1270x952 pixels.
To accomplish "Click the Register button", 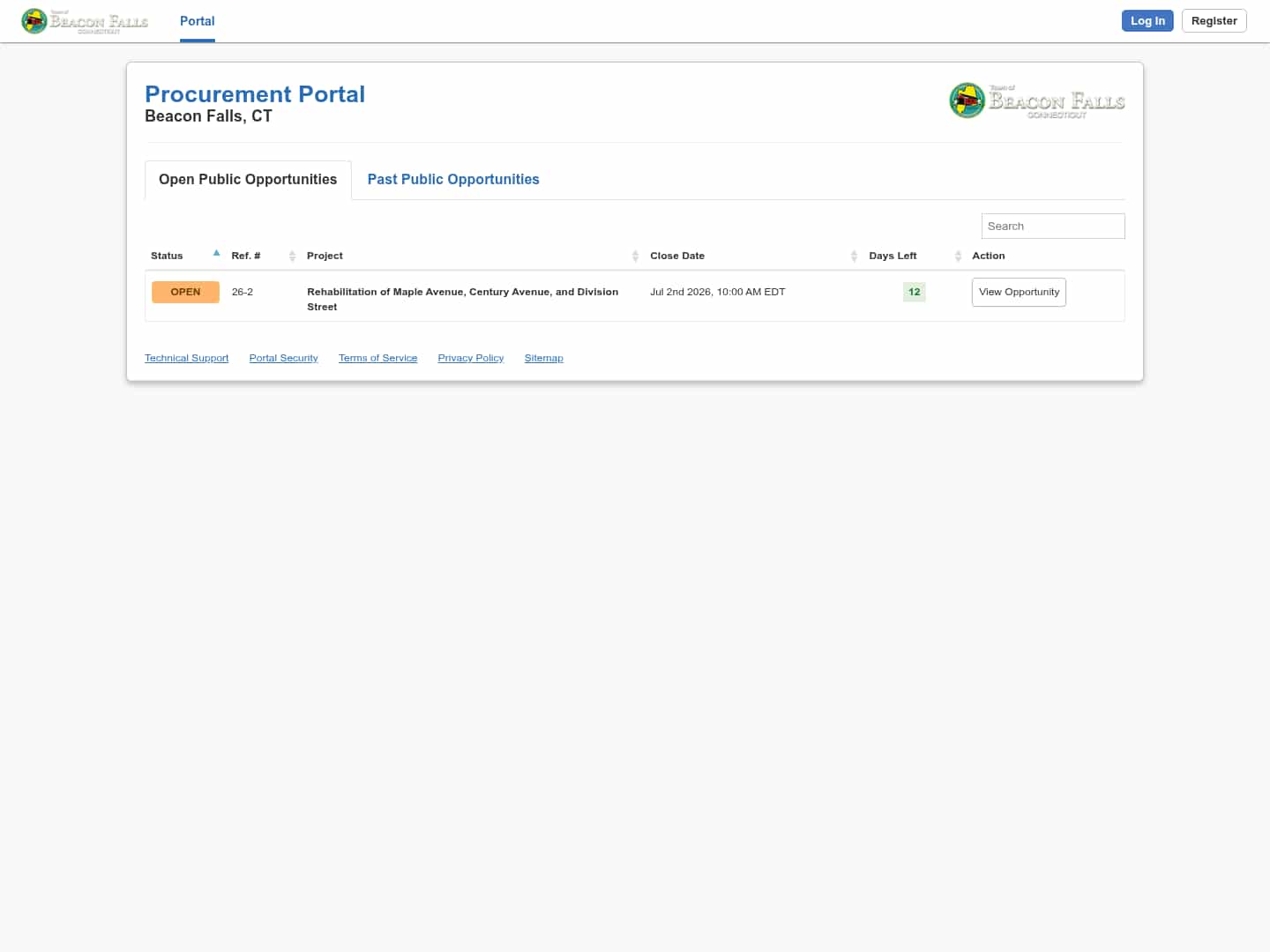I will pos(1214,21).
